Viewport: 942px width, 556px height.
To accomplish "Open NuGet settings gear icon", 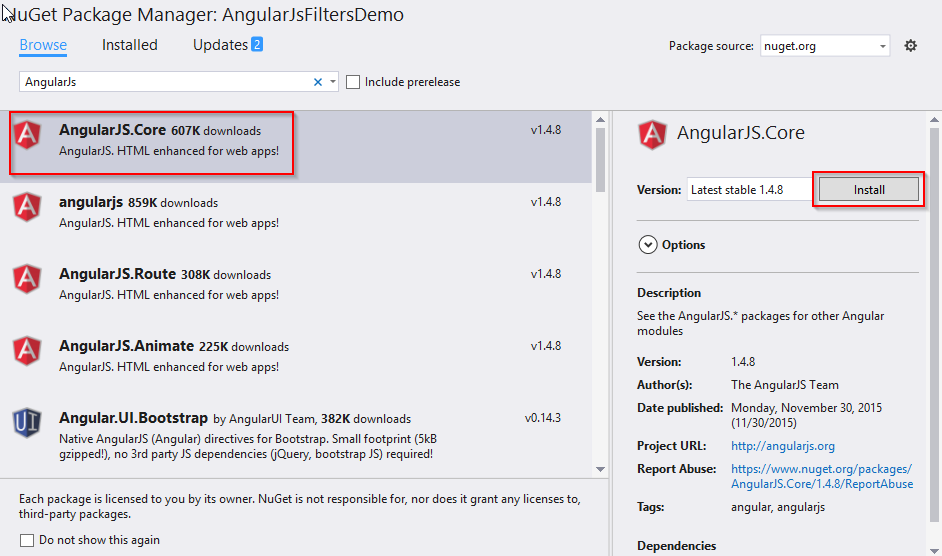I will click(x=911, y=46).
